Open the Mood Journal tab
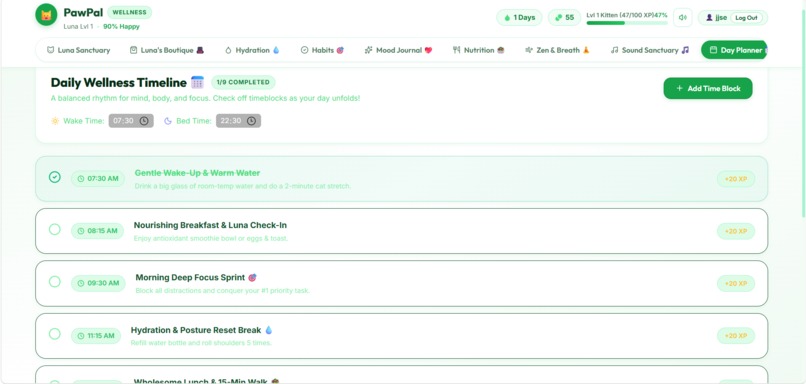The width and height of the screenshot is (806, 384). click(x=398, y=50)
